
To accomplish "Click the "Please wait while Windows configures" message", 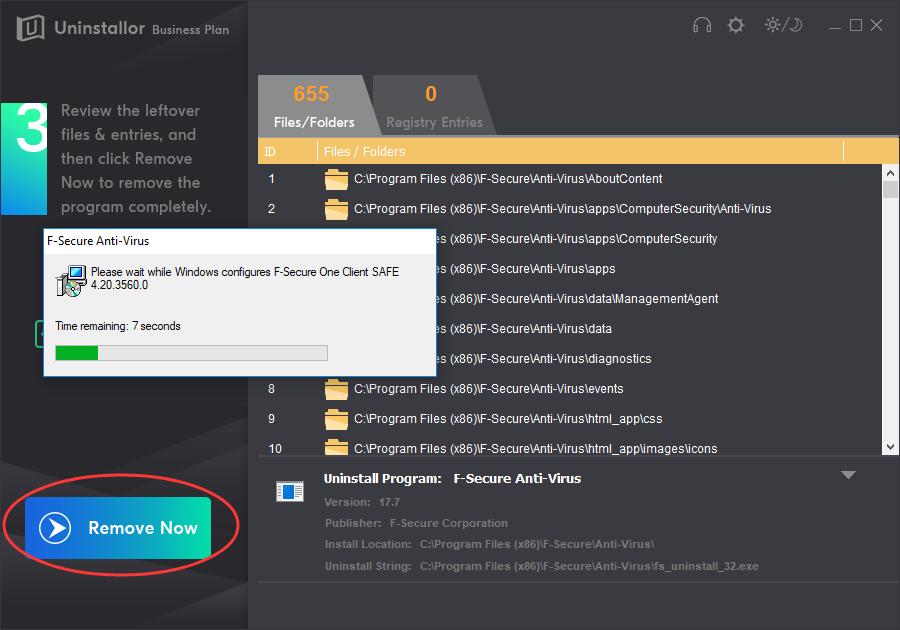I will point(245,278).
